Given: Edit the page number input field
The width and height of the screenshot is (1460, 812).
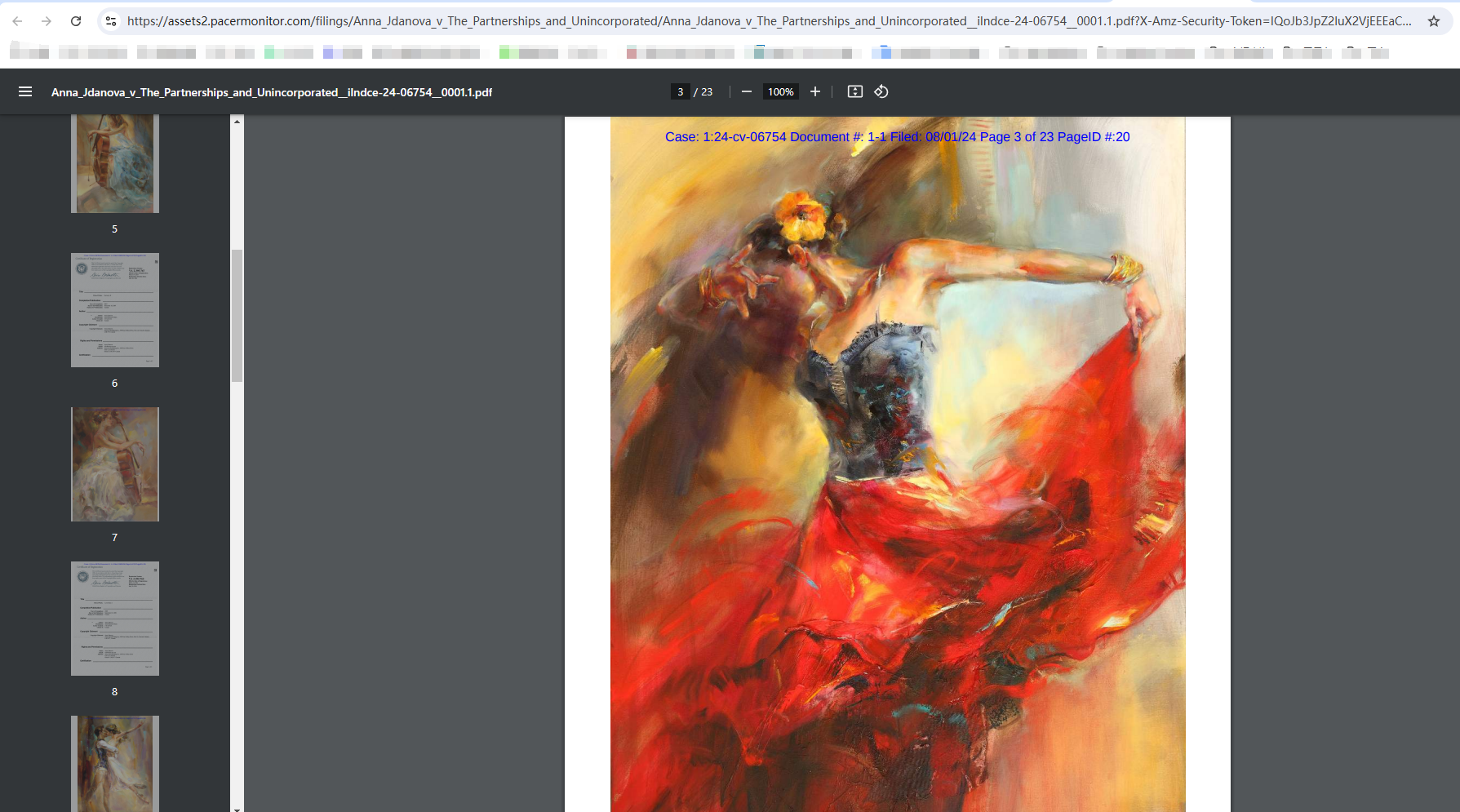Looking at the screenshot, I should point(680,91).
